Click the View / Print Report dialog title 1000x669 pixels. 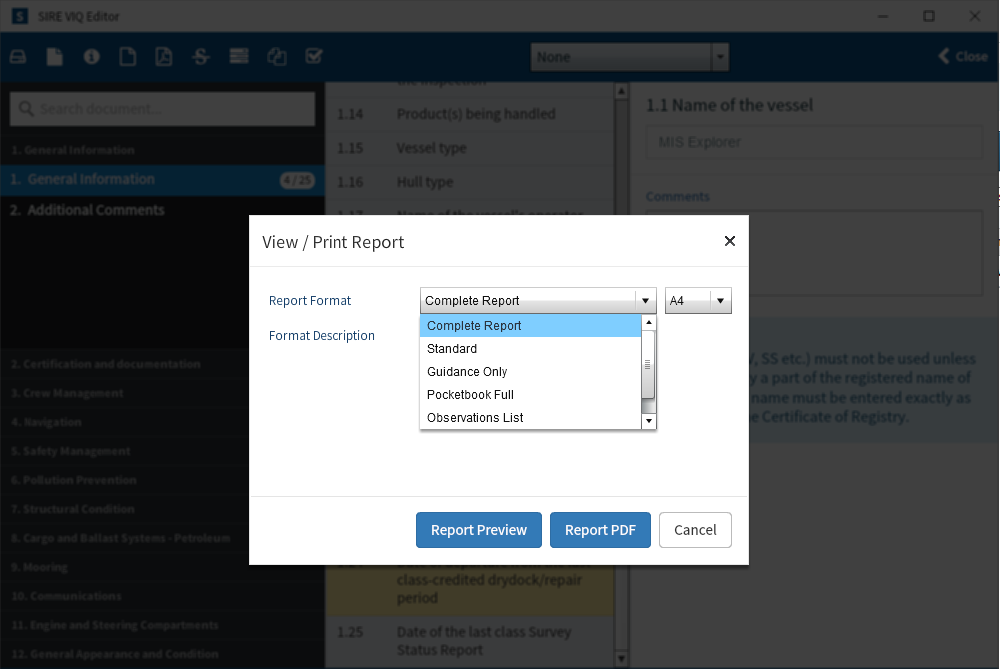point(333,242)
